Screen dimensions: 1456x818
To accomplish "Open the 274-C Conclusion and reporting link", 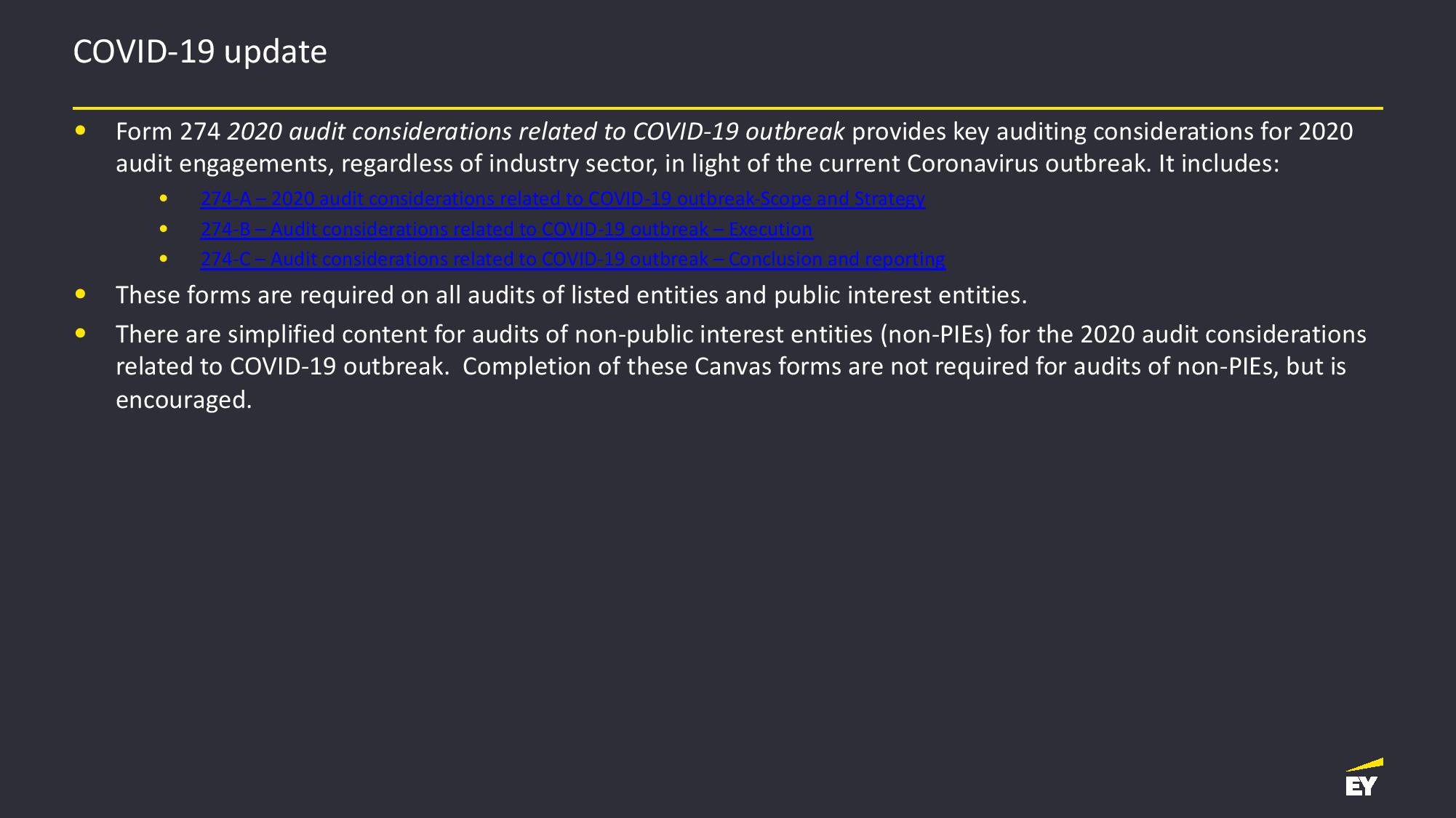I will [x=572, y=259].
